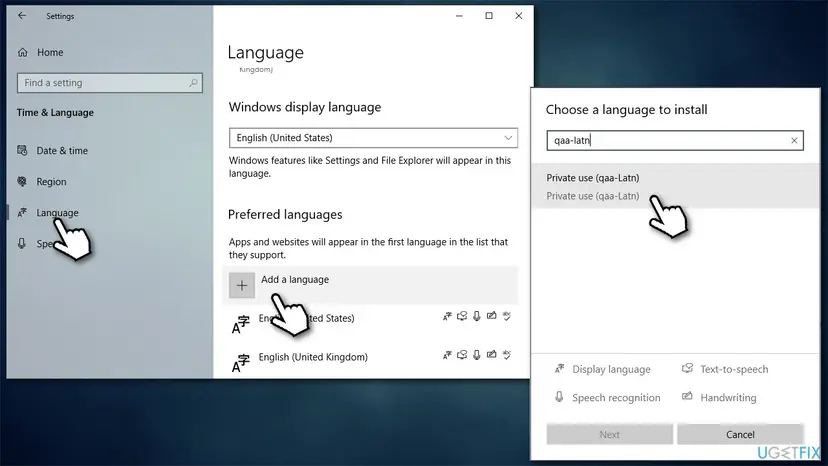
Task: Click the Time & Language section title
Action: [55, 113]
